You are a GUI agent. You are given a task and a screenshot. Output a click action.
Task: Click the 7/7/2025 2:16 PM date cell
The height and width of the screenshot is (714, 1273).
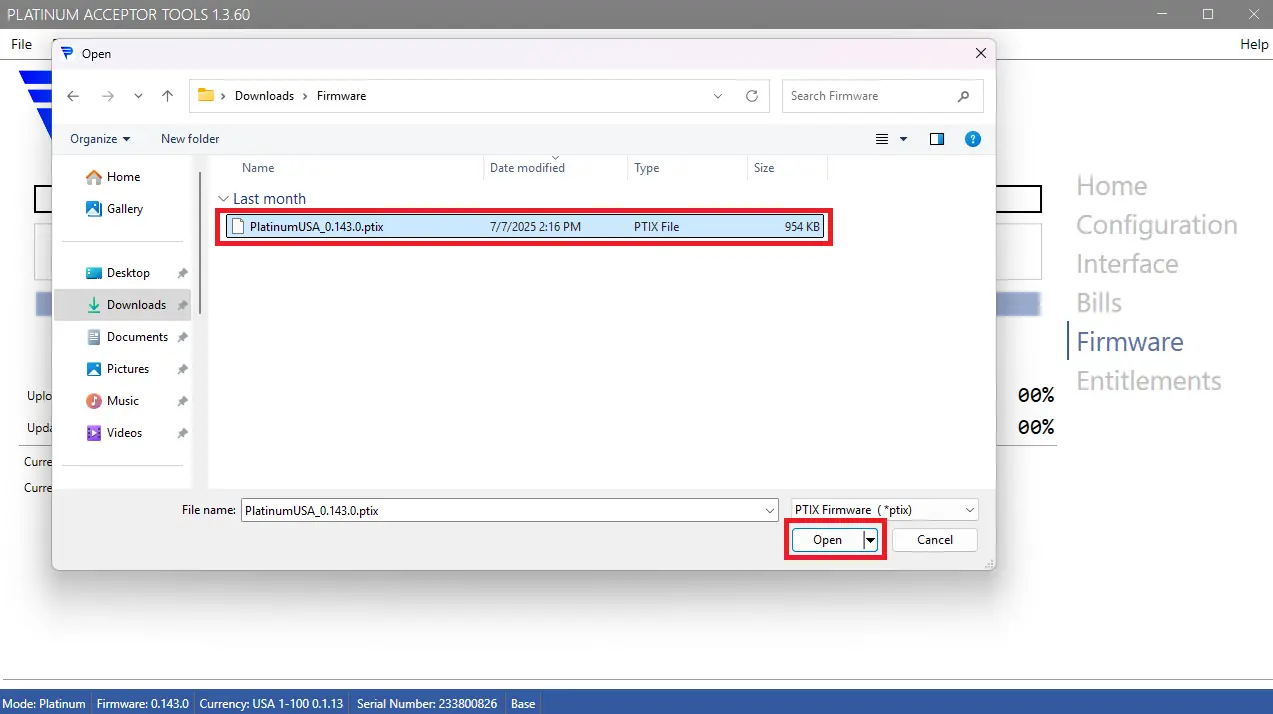535,227
